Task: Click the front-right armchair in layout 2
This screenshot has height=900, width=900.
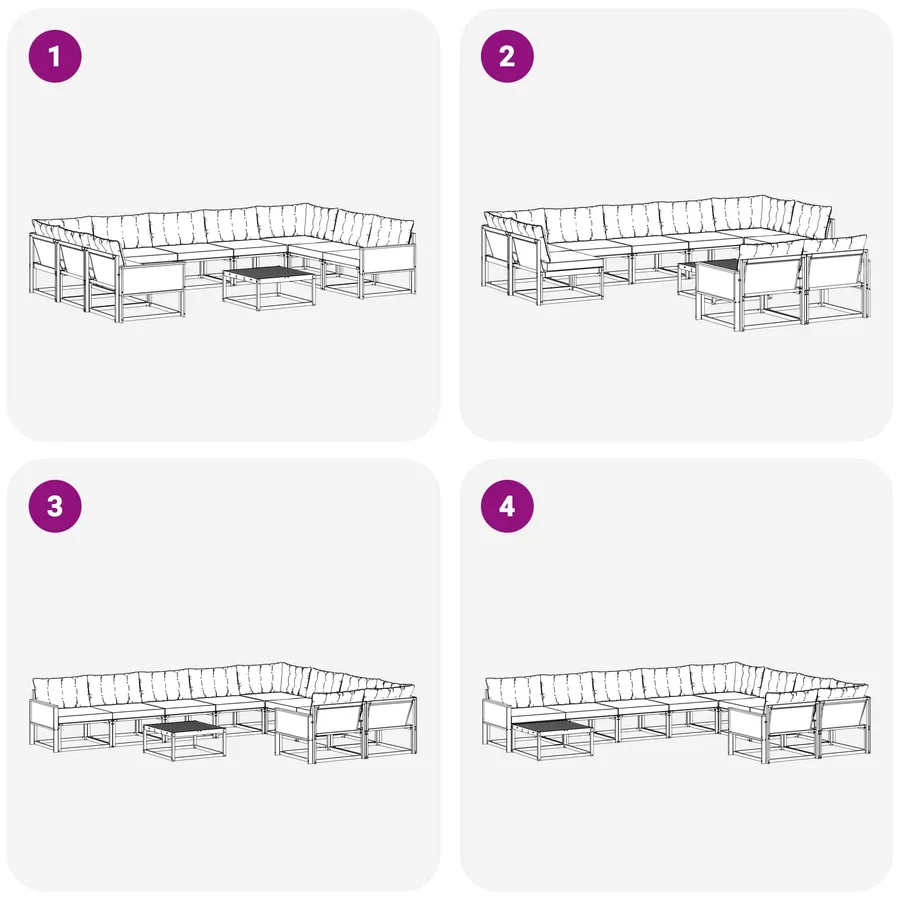Action: click(838, 279)
